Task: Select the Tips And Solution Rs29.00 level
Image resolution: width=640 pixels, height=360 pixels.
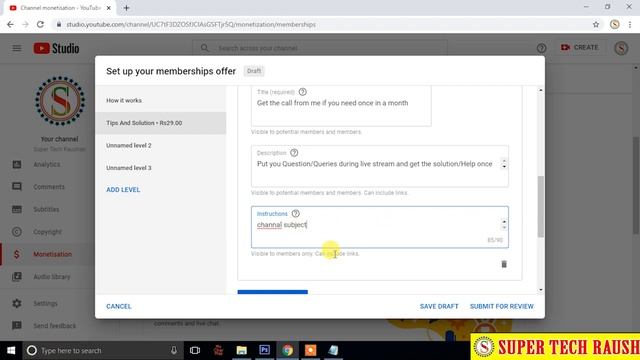Action: point(160,123)
